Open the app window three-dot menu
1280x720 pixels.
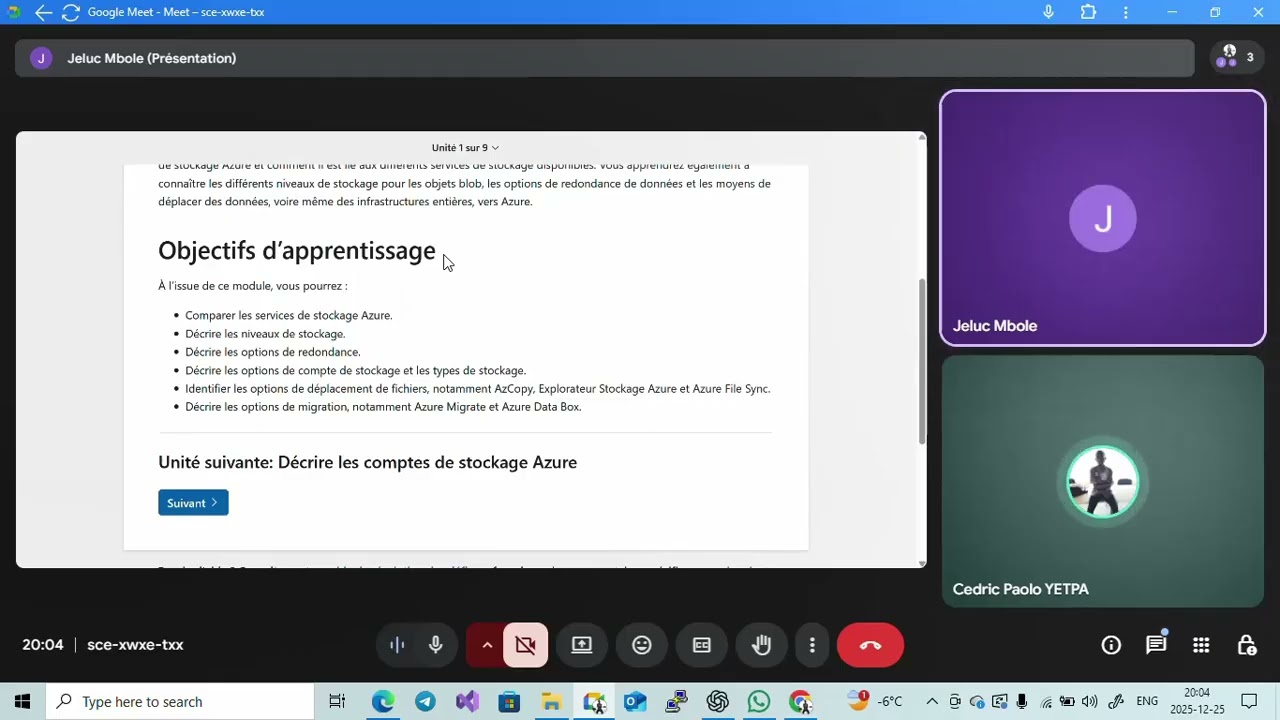pyautogui.click(x=1126, y=12)
